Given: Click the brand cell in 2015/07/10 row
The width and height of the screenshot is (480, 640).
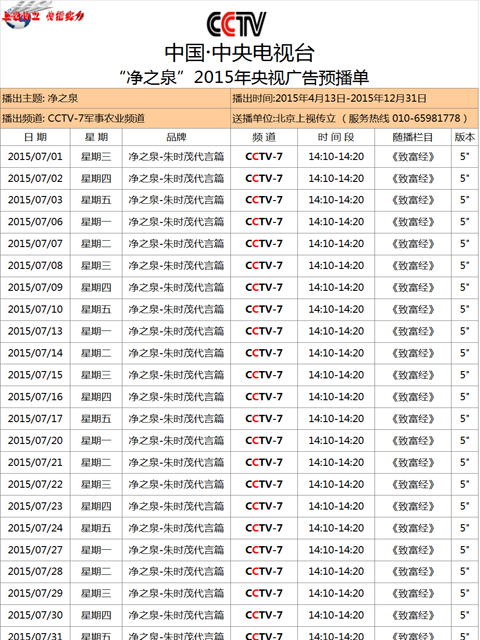Looking at the screenshot, I should tap(176, 309).
